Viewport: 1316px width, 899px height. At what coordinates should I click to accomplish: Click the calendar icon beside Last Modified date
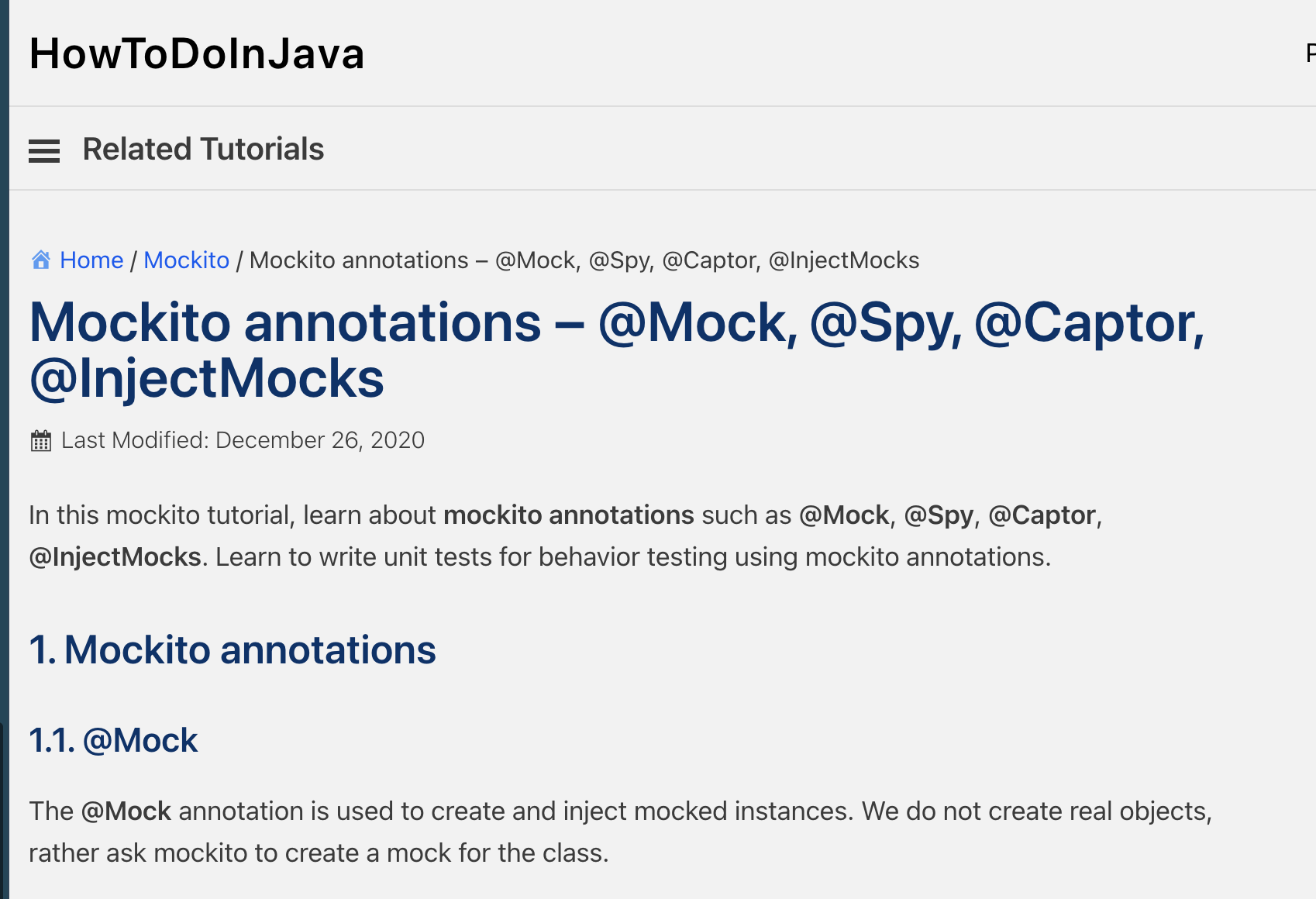click(x=40, y=440)
